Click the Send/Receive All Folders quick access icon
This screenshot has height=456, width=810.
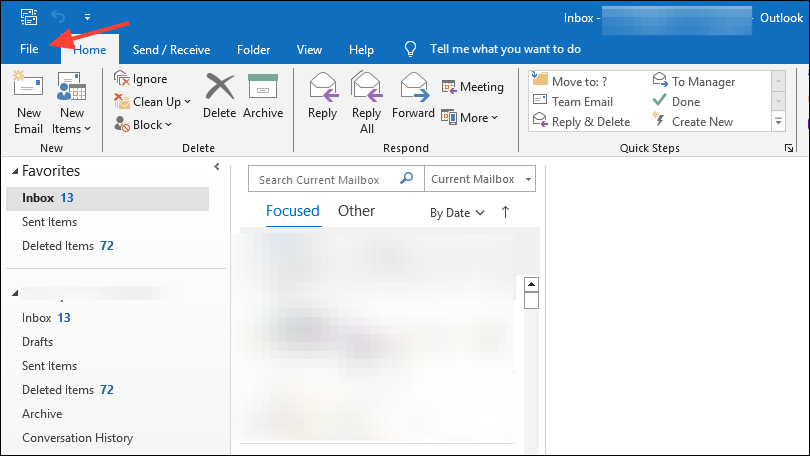click(x=29, y=17)
